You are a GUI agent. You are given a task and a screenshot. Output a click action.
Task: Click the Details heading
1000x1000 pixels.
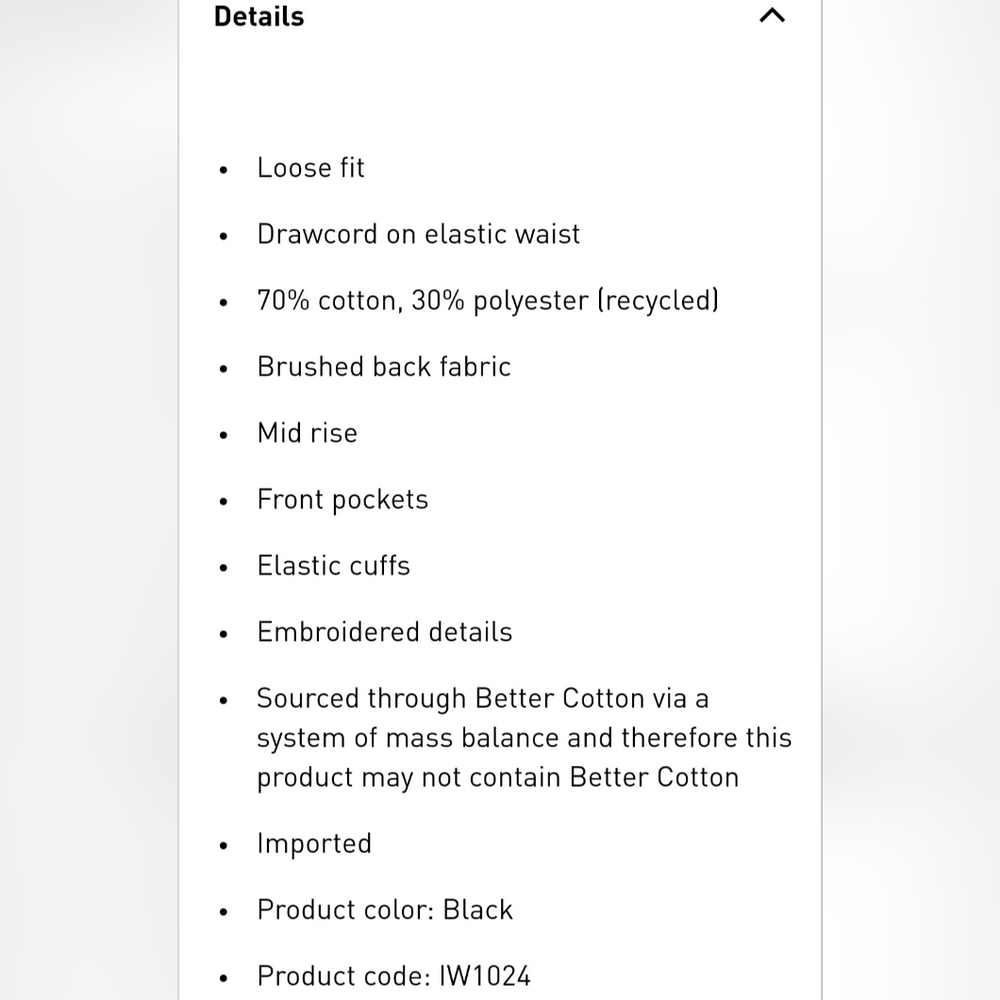(259, 17)
